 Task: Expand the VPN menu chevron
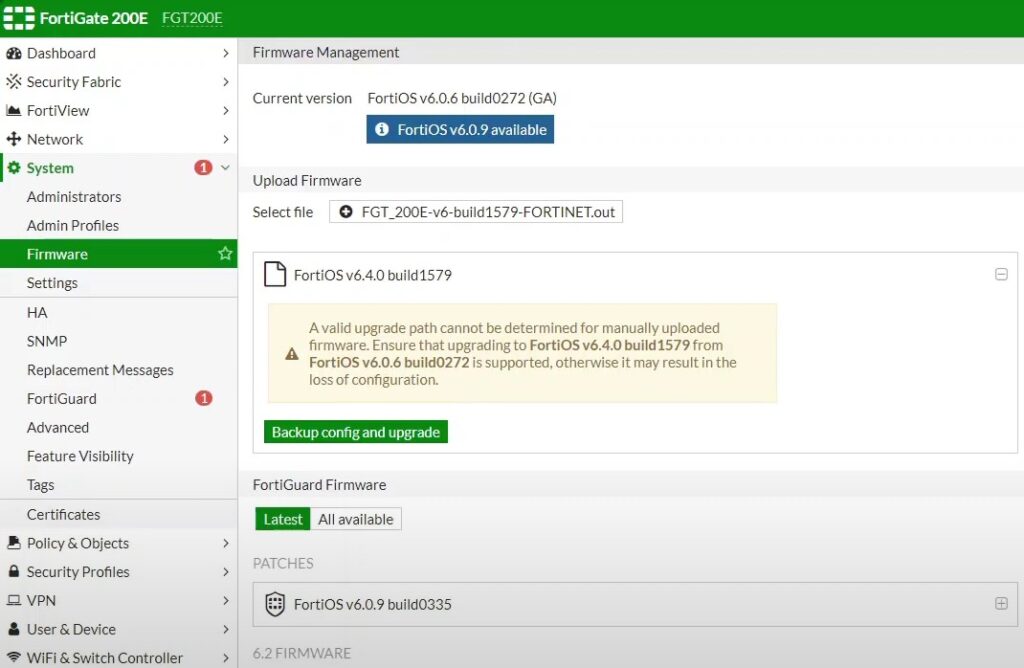[225, 600]
